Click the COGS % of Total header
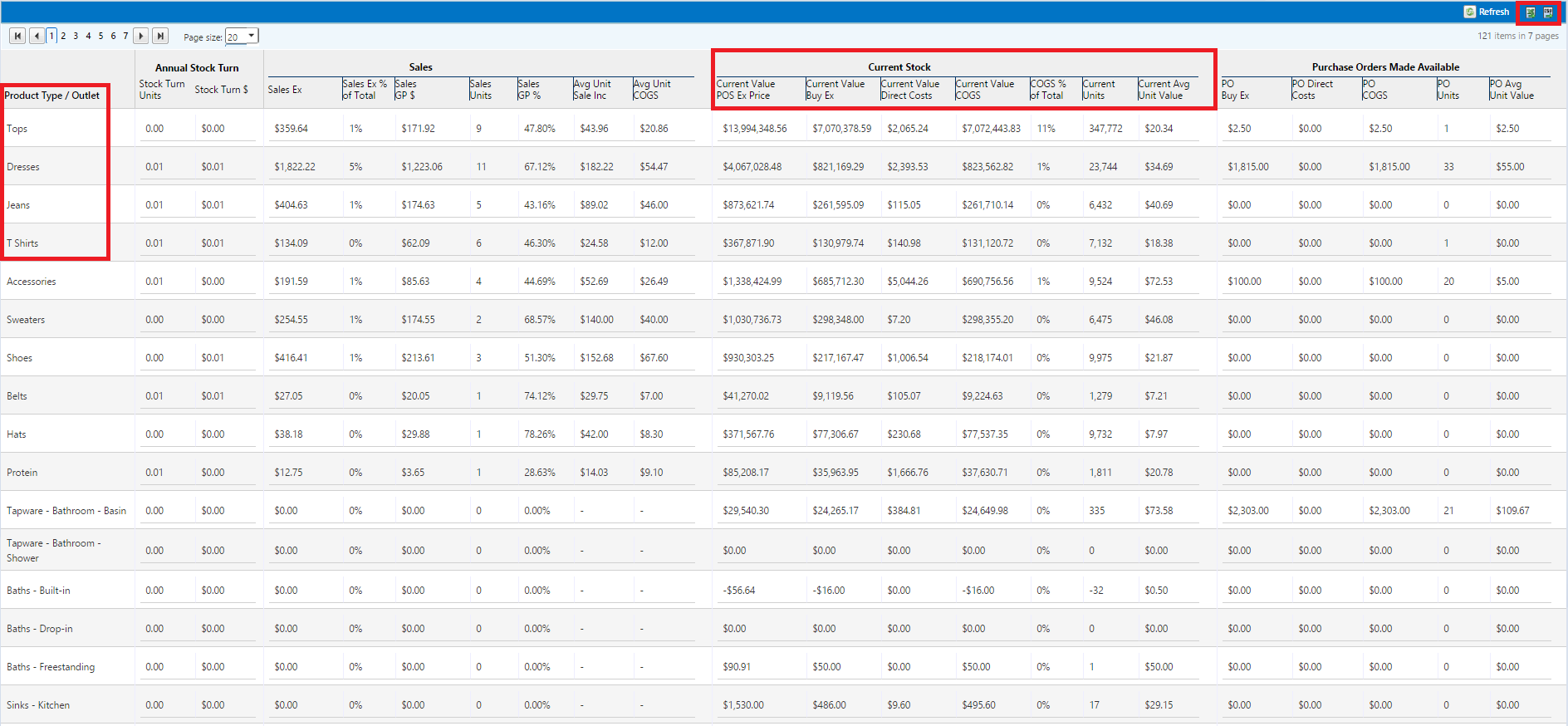 (1048, 90)
